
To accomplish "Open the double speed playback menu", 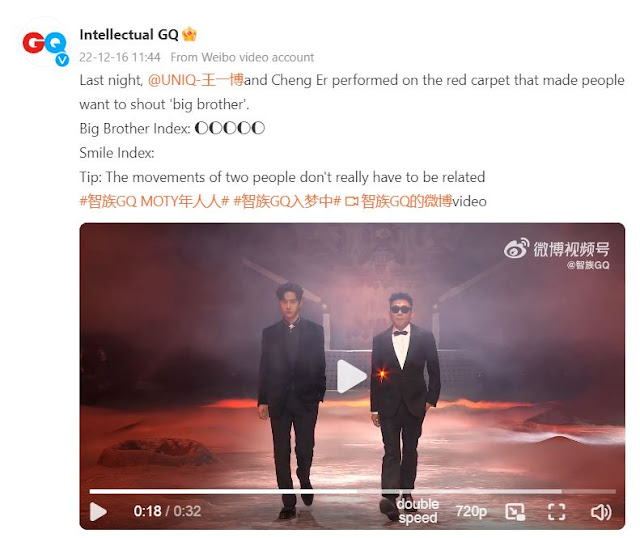I will pos(418,511).
